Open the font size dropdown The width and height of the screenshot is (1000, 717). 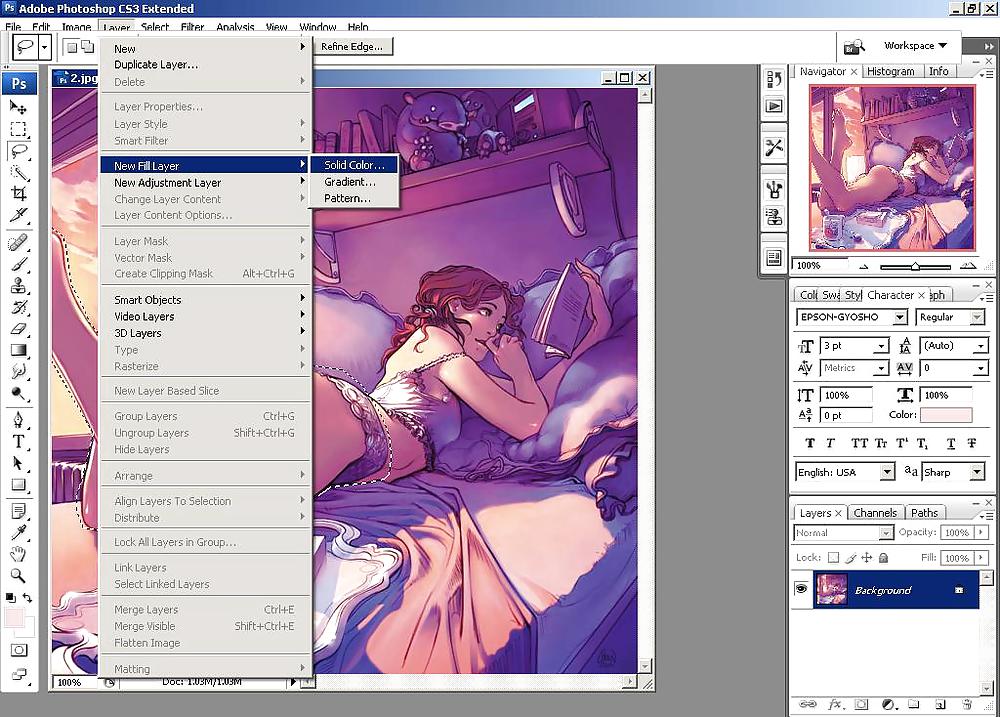point(881,346)
